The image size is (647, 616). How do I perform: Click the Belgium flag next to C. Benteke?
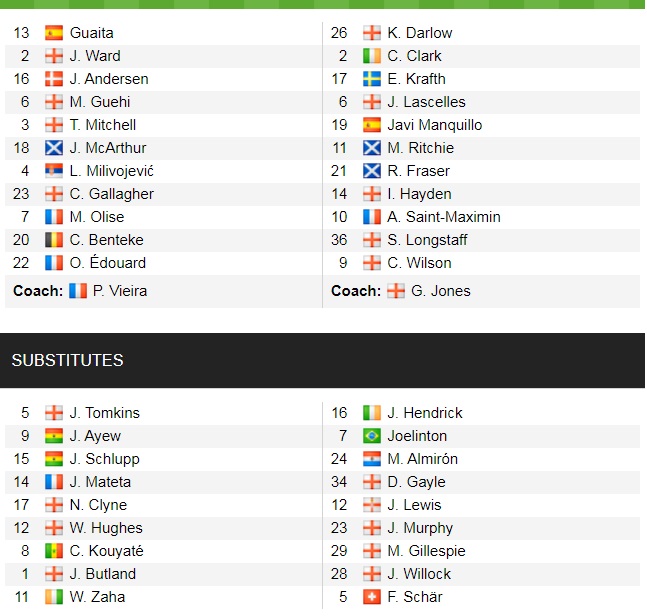54,240
